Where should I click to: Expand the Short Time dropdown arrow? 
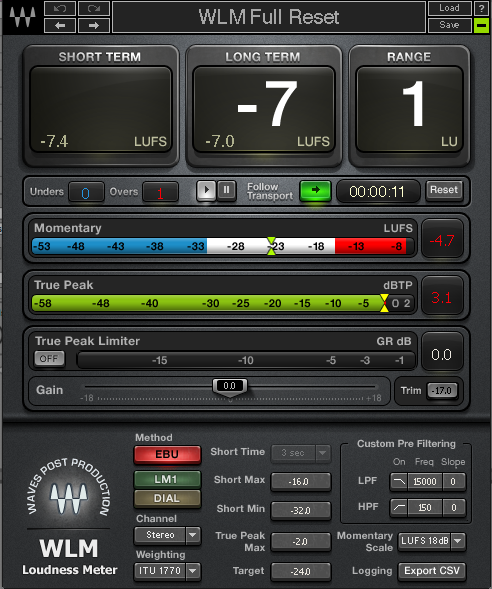(323, 453)
